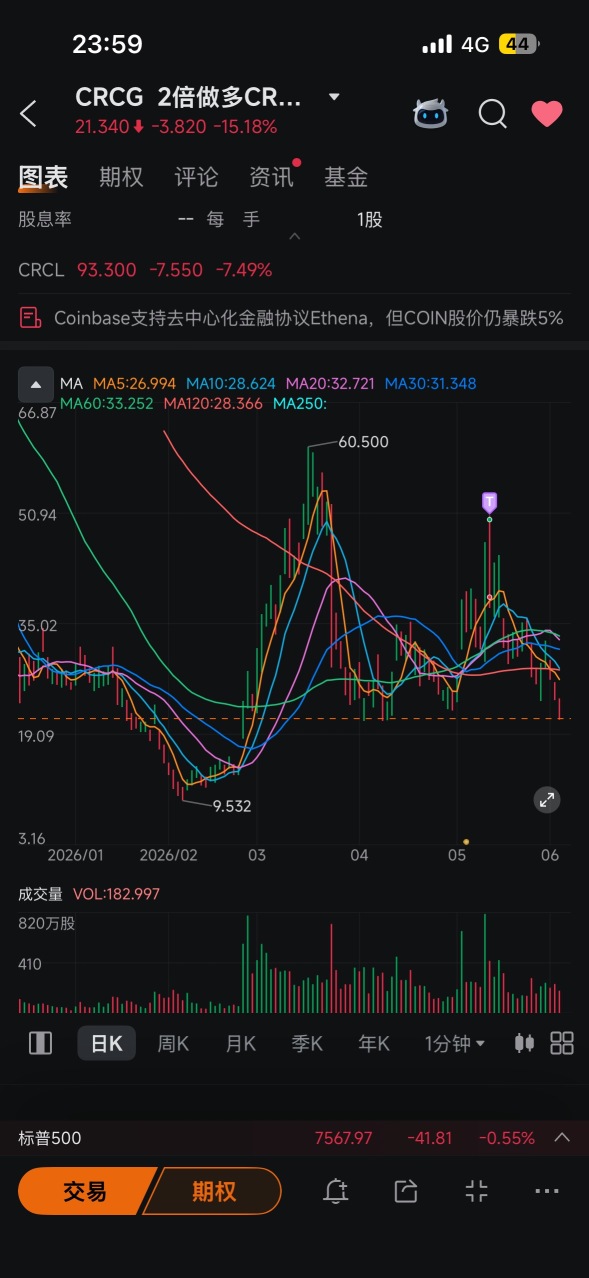589x1278 pixels.
Task: Tap the battery indicator showing 44
Action: (x=518, y=45)
